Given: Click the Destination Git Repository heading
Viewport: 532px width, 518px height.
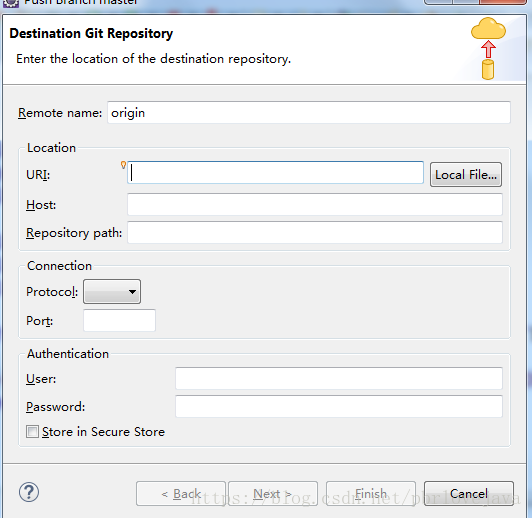Looking at the screenshot, I should 91,34.
